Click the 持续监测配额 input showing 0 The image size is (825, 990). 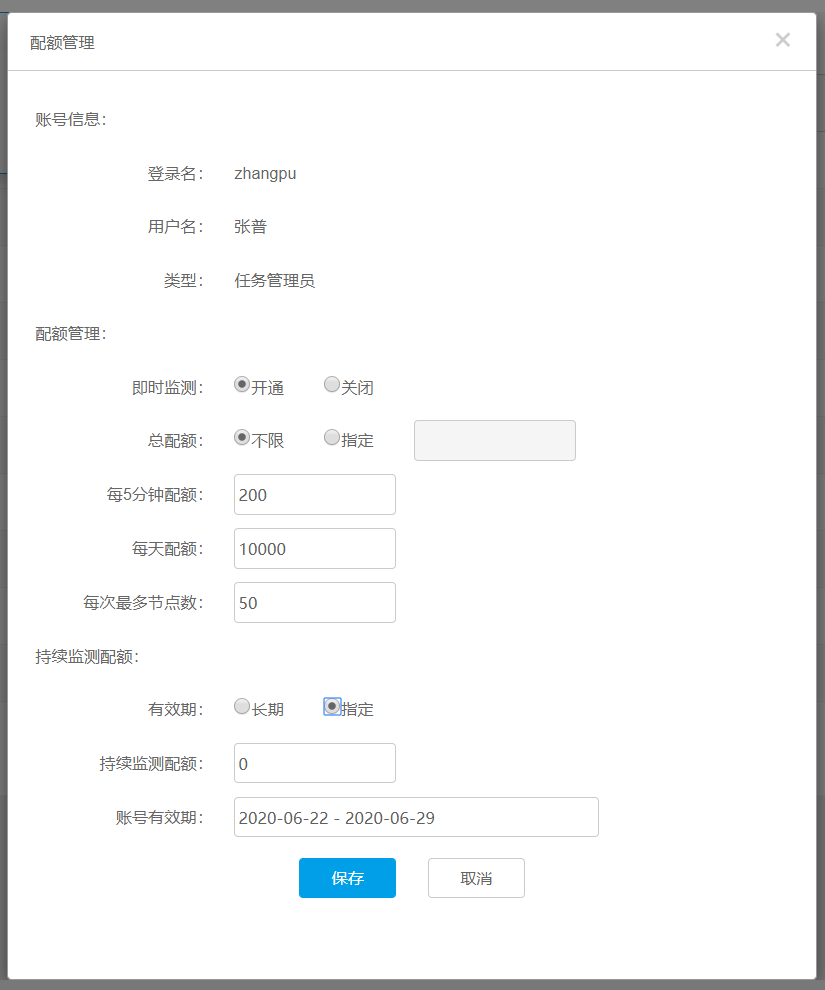[x=314, y=764]
